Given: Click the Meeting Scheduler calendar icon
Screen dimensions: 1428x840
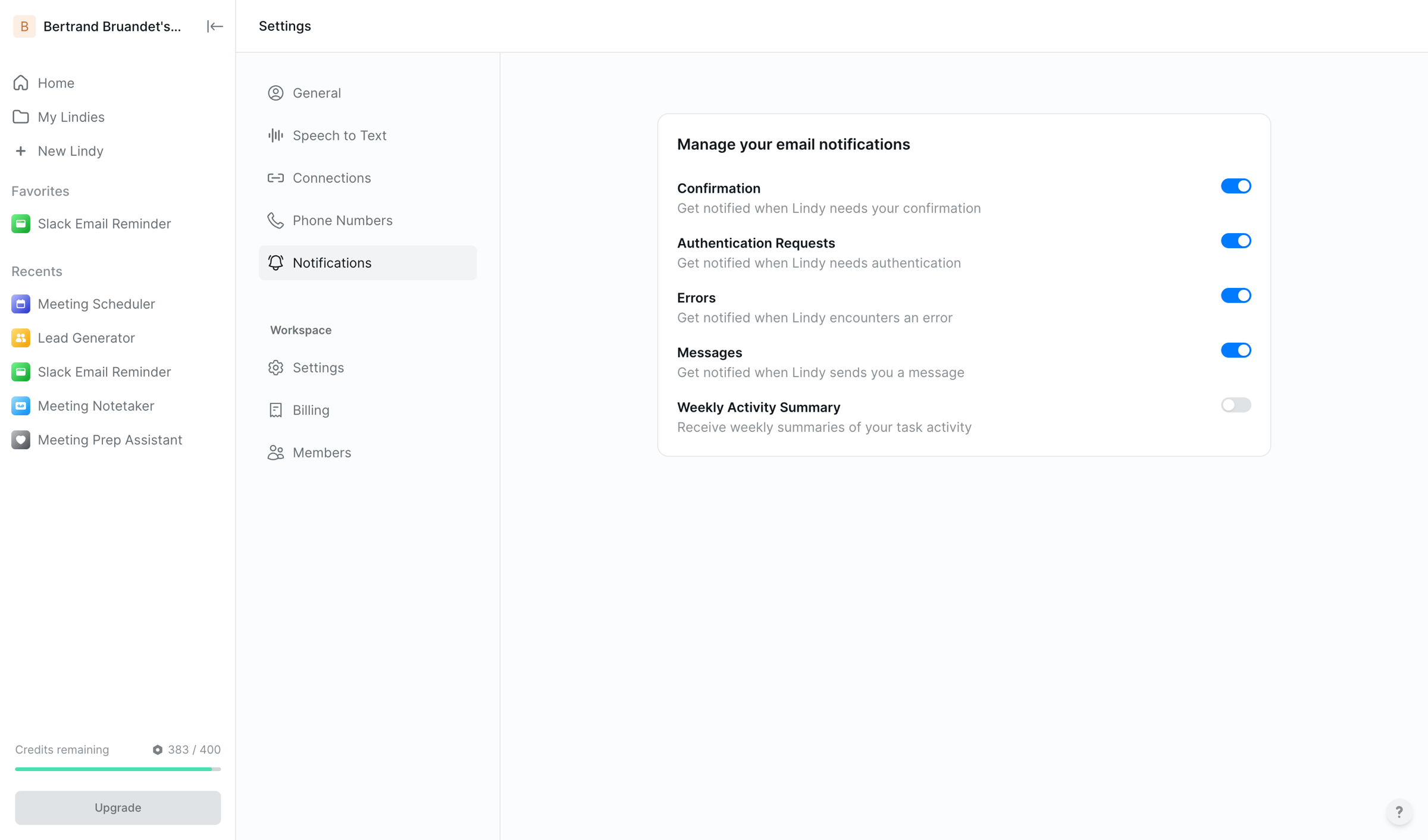Looking at the screenshot, I should [x=21, y=304].
